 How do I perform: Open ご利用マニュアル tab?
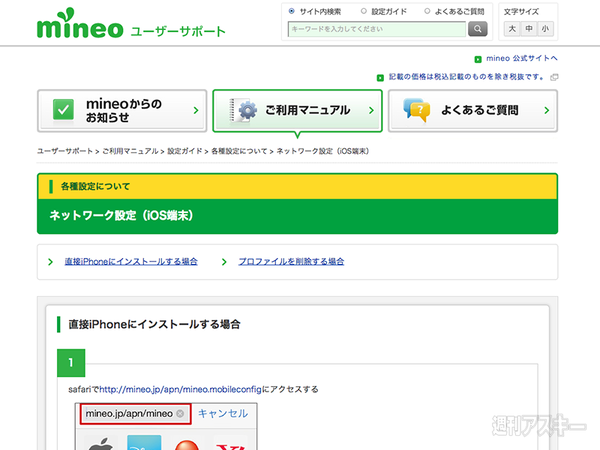tap(297, 111)
